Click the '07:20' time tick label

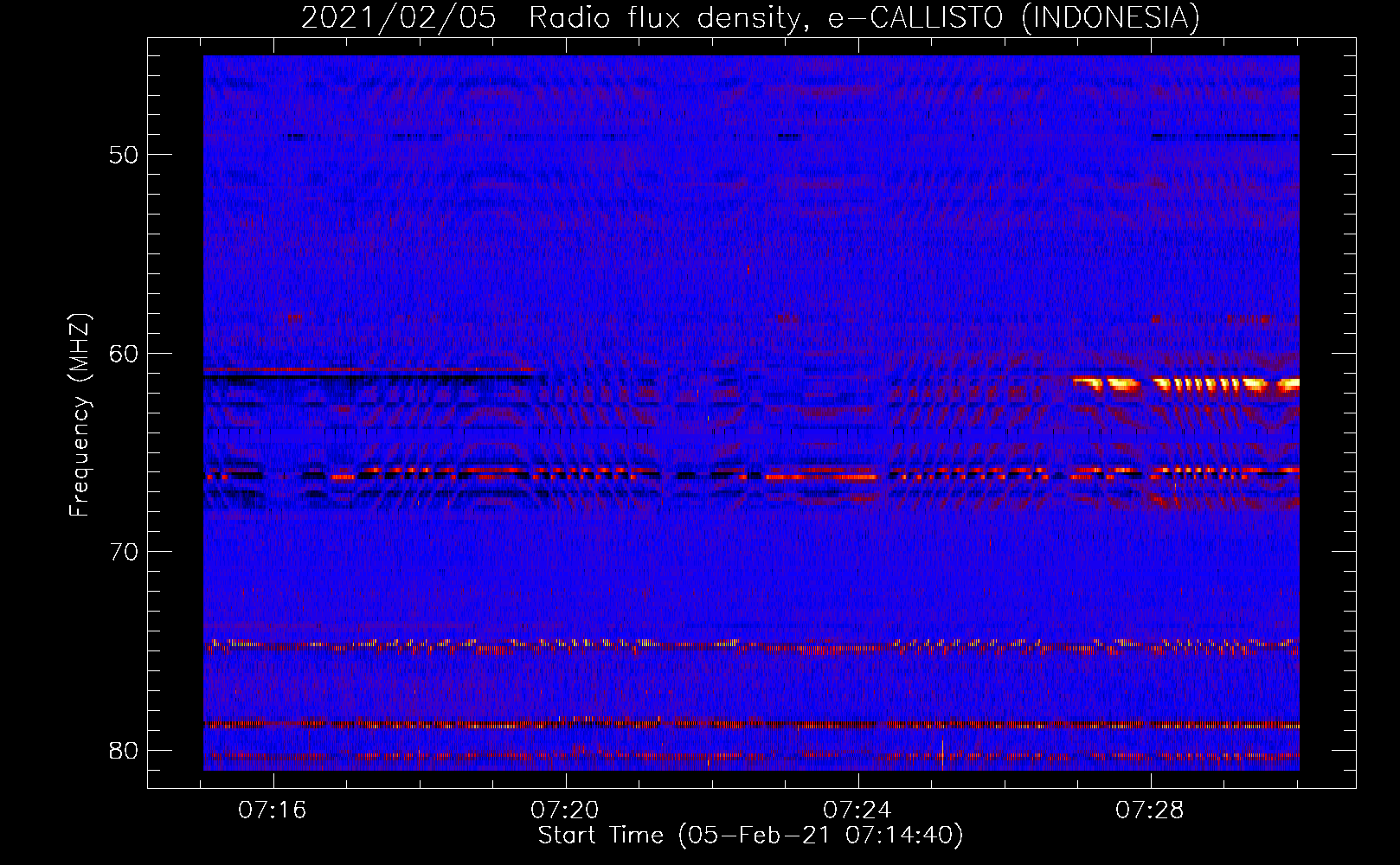click(x=565, y=811)
